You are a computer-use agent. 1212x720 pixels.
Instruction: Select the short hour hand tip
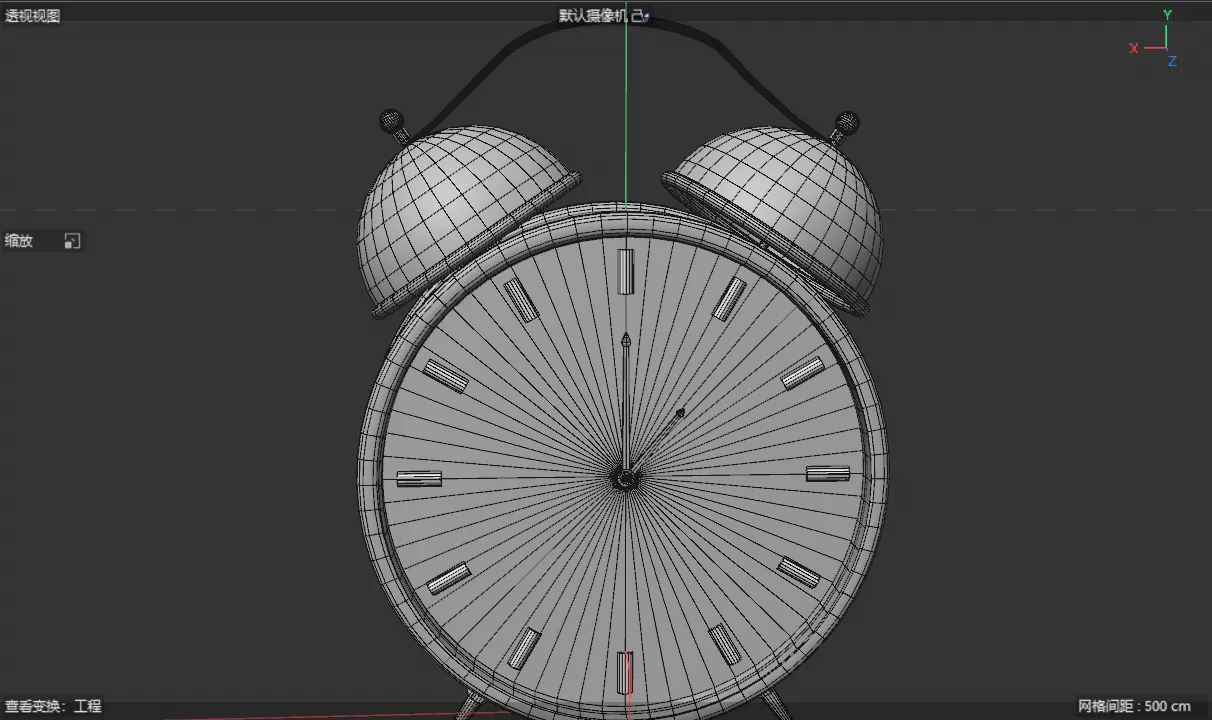679,413
